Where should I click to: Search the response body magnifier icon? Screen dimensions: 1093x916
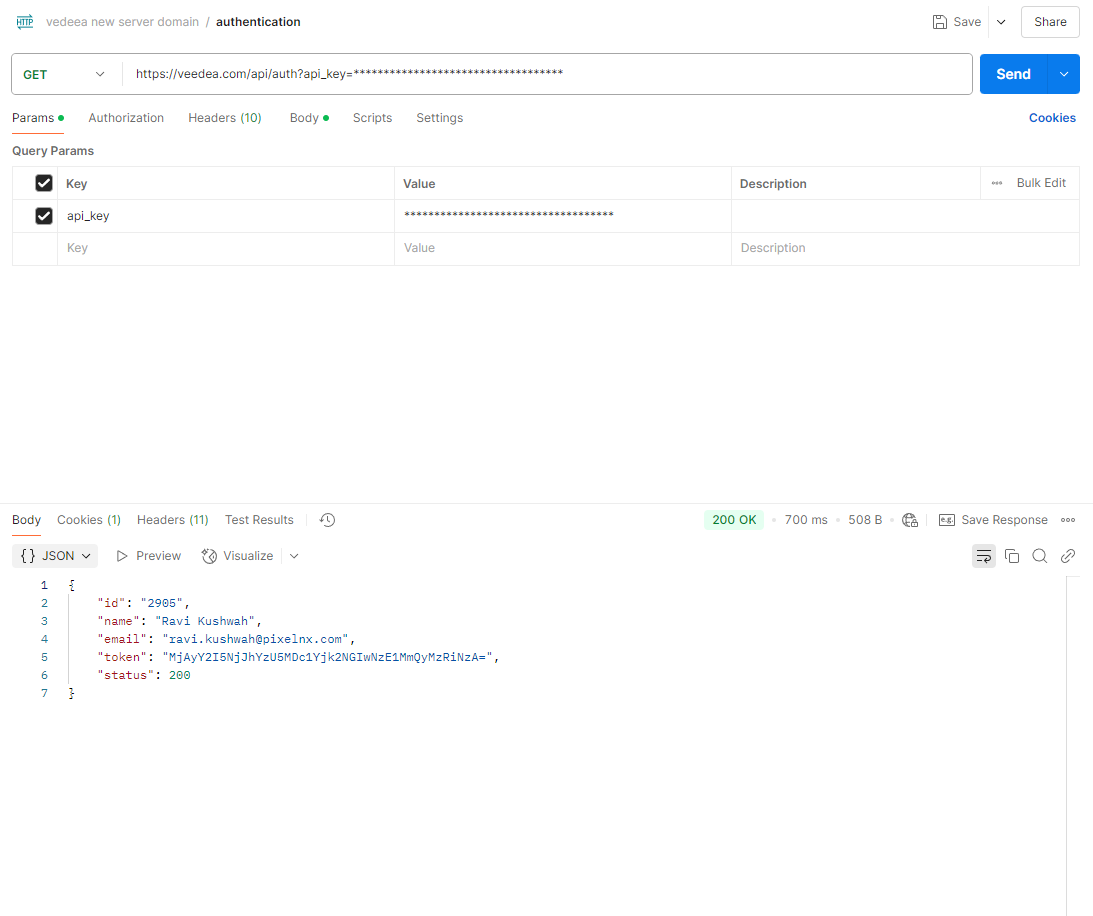[x=1039, y=556]
